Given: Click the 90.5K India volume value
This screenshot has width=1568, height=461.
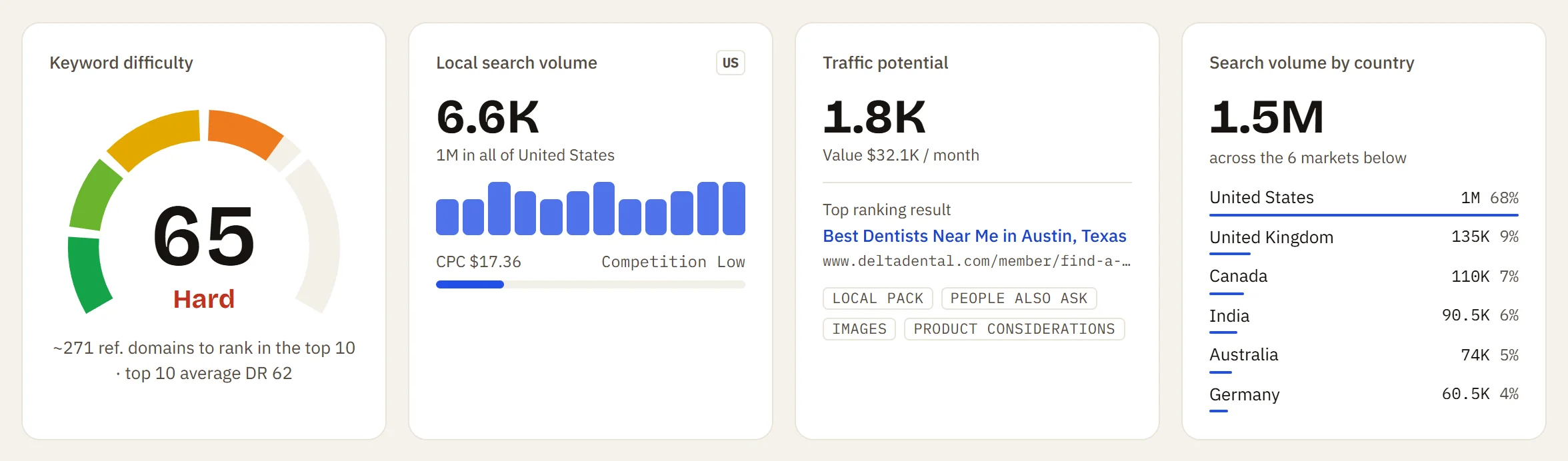Looking at the screenshot, I should pyautogui.click(x=1465, y=315).
